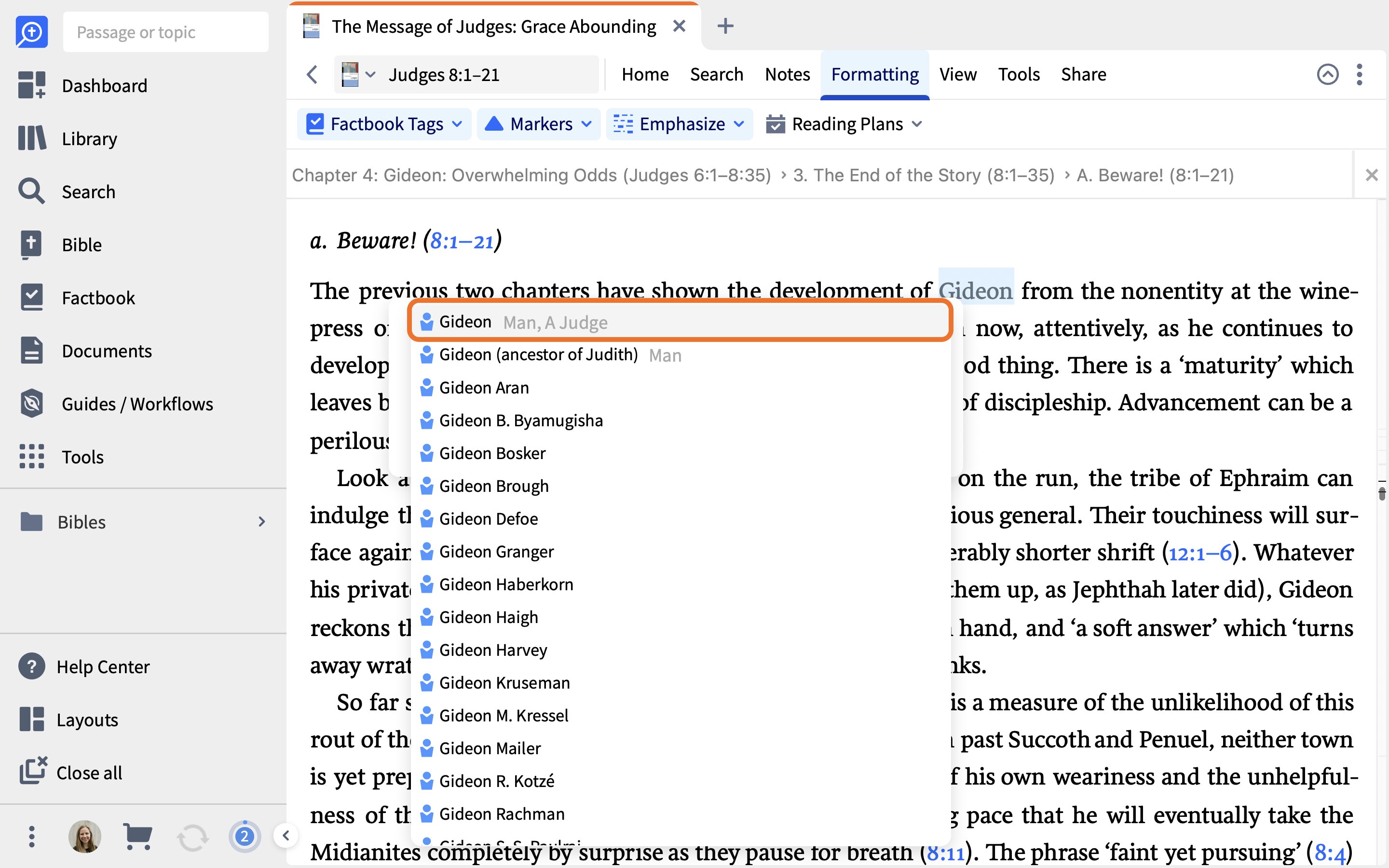The width and height of the screenshot is (1389, 868).
Task: Open the Factbook icon in sidebar
Action: click(x=31, y=298)
